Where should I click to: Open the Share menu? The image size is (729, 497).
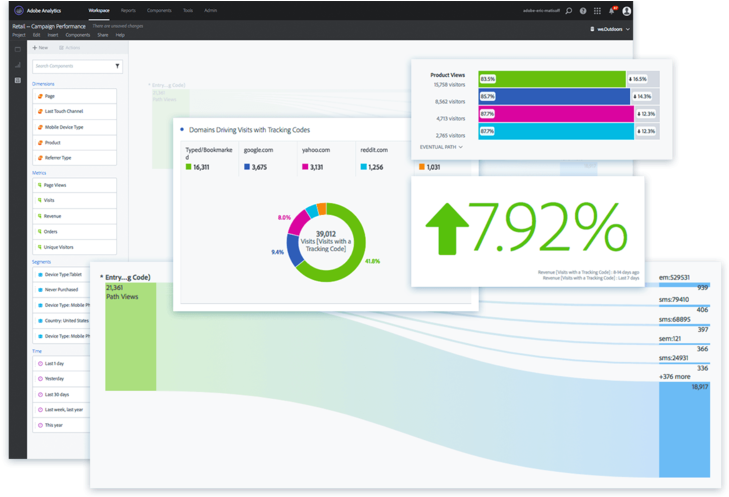(x=103, y=35)
